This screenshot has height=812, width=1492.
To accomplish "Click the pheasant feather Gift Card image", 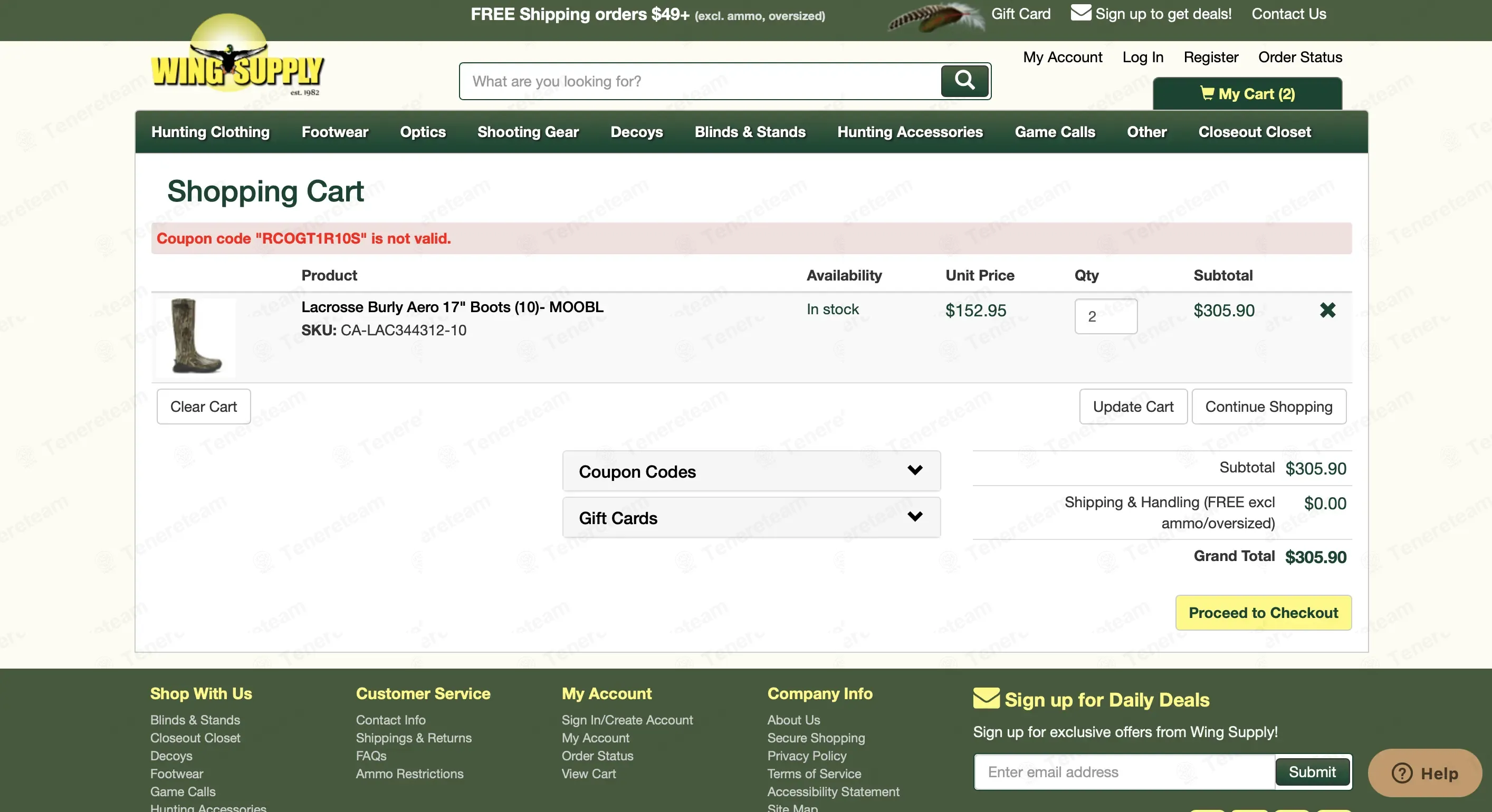I will point(936,17).
